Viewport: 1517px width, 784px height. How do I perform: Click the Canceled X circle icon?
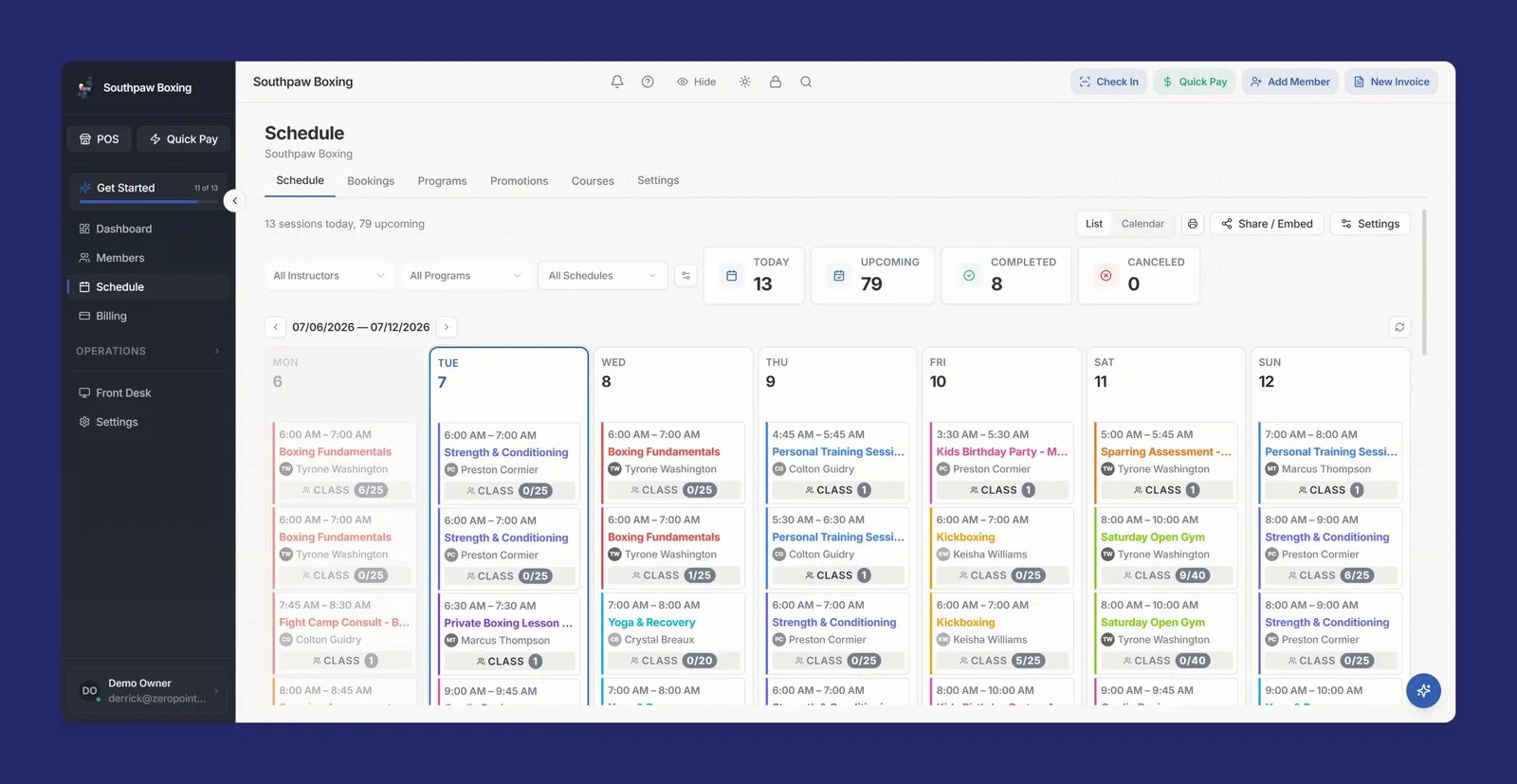tap(1106, 276)
